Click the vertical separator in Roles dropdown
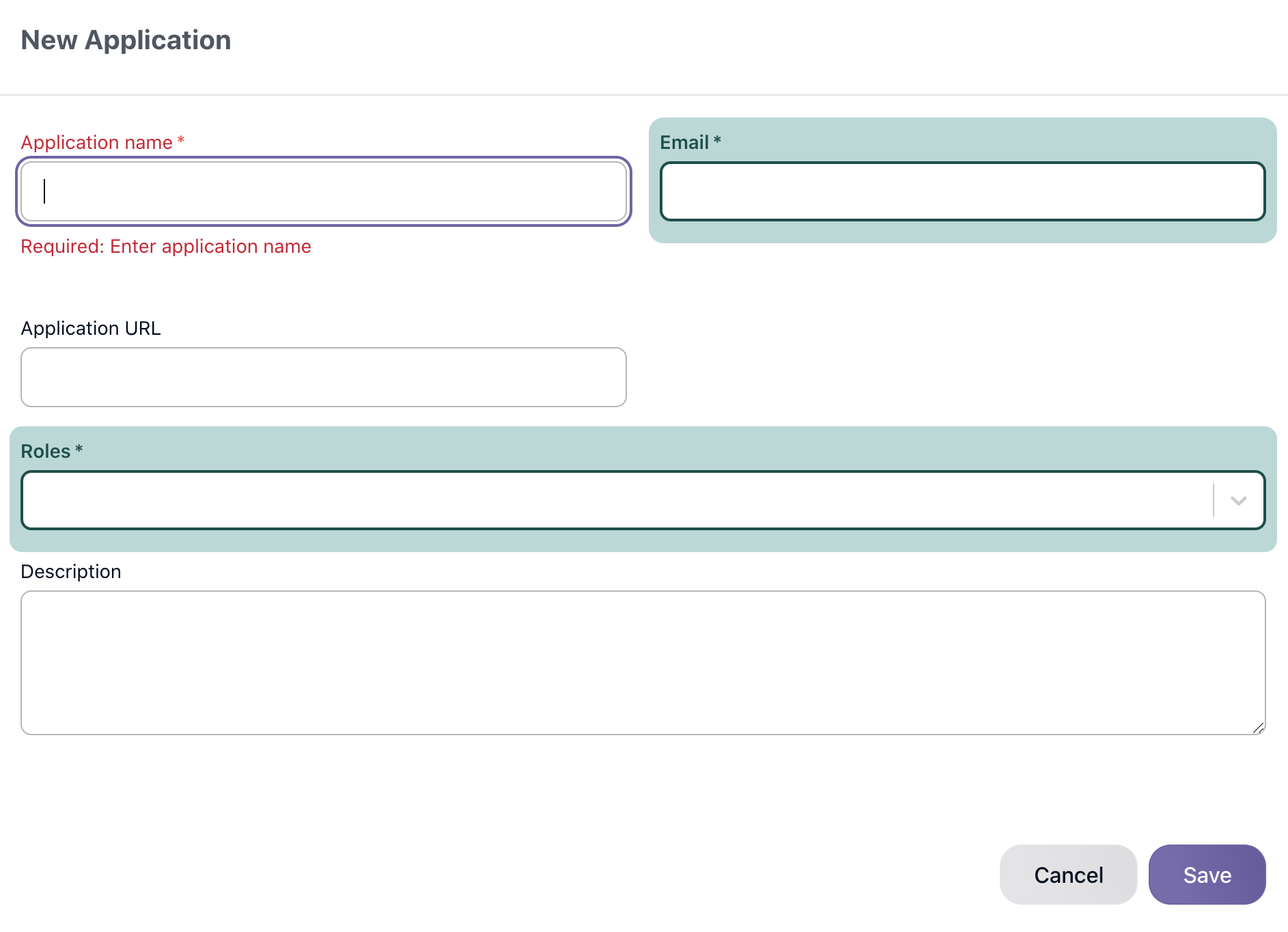Viewport: 1288px width, 932px height. (1214, 500)
